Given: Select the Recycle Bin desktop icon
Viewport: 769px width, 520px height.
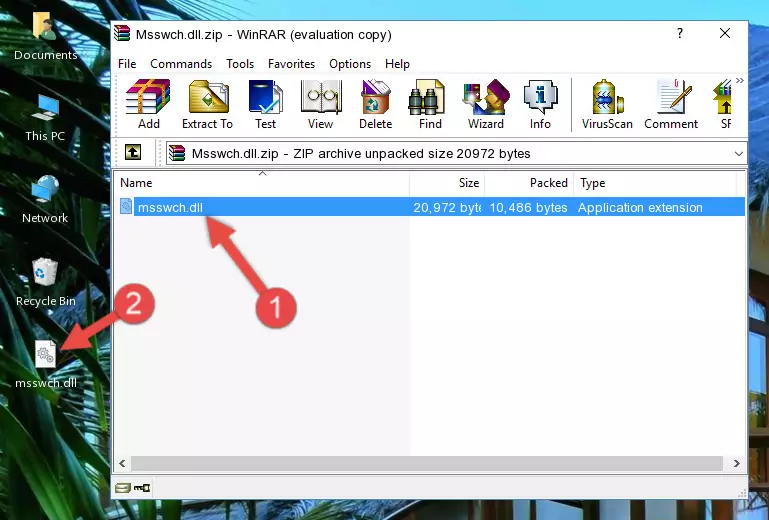Looking at the screenshot, I should 45,282.
